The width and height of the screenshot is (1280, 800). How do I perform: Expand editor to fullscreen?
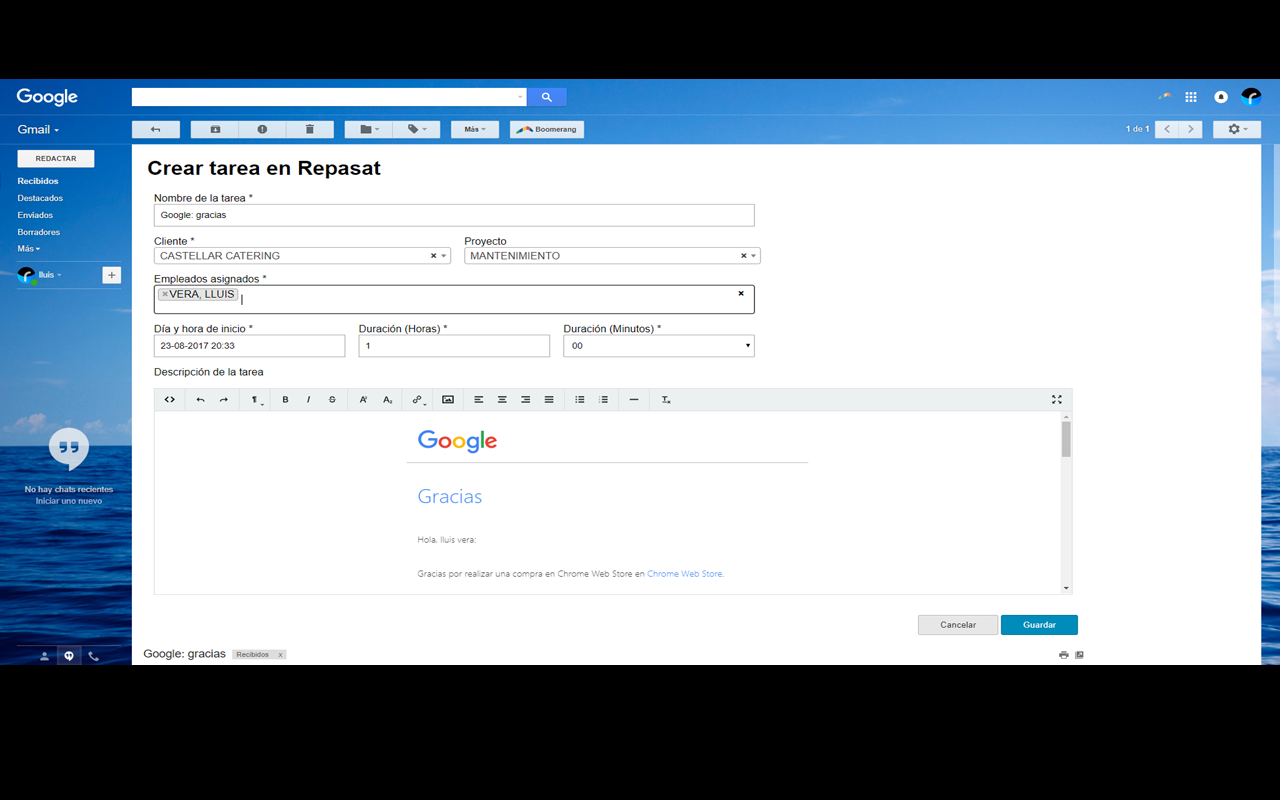click(1057, 400)
